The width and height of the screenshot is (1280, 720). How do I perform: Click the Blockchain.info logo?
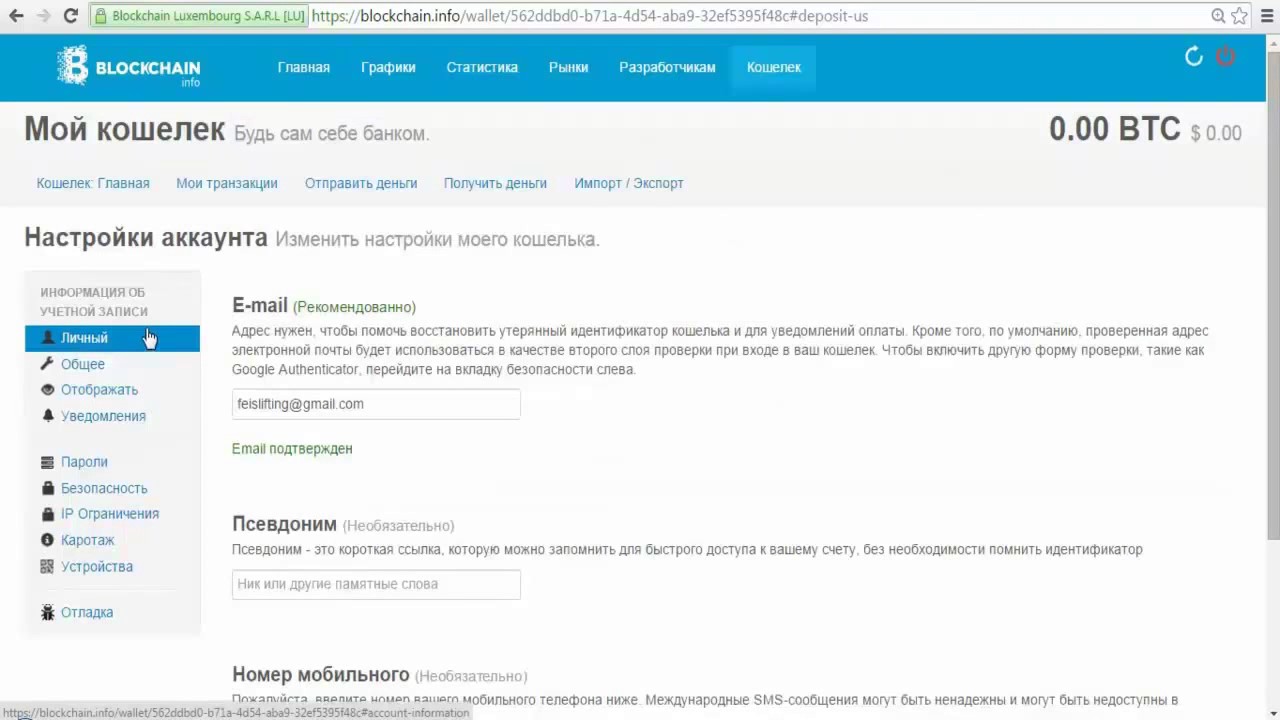pos(128,67)
